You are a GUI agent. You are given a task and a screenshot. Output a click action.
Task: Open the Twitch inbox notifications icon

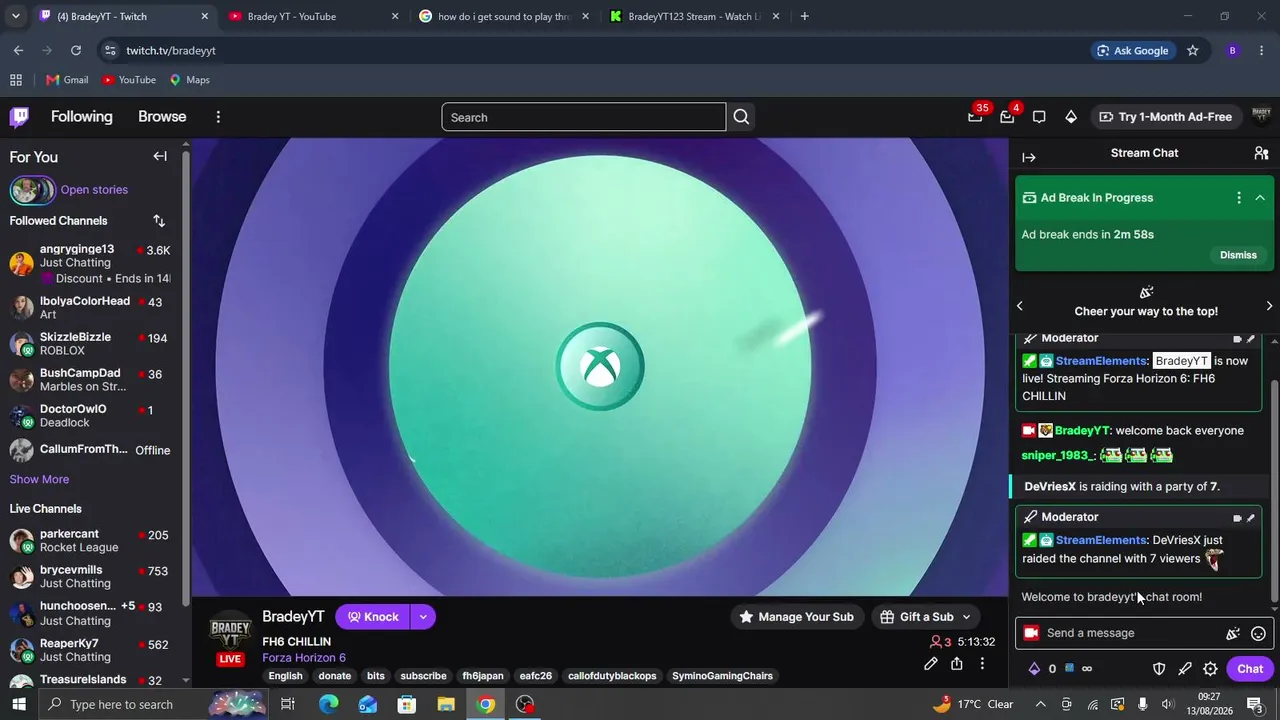coord(1007,116)
